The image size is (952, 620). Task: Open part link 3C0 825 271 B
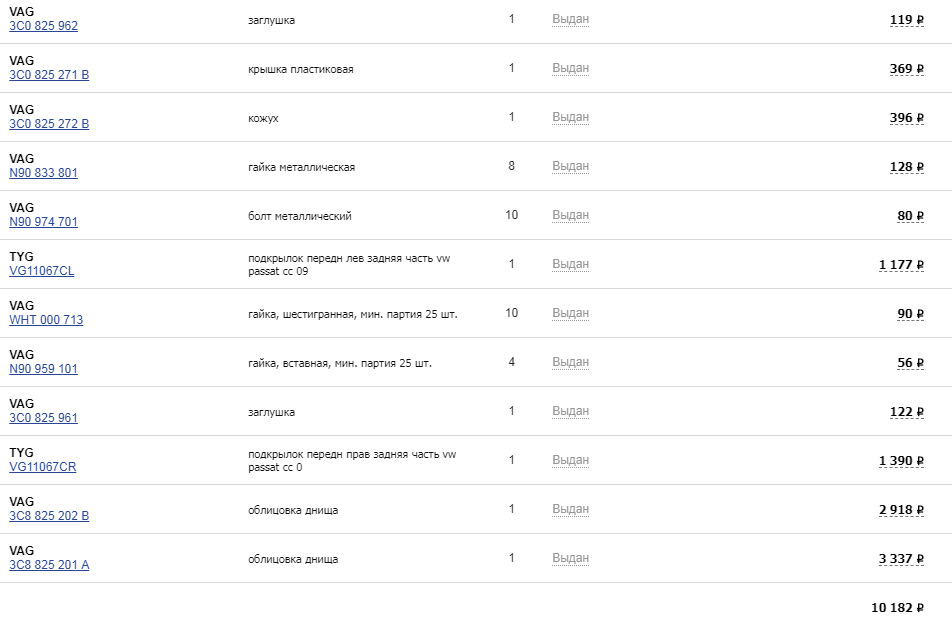(x=49, y=75)
